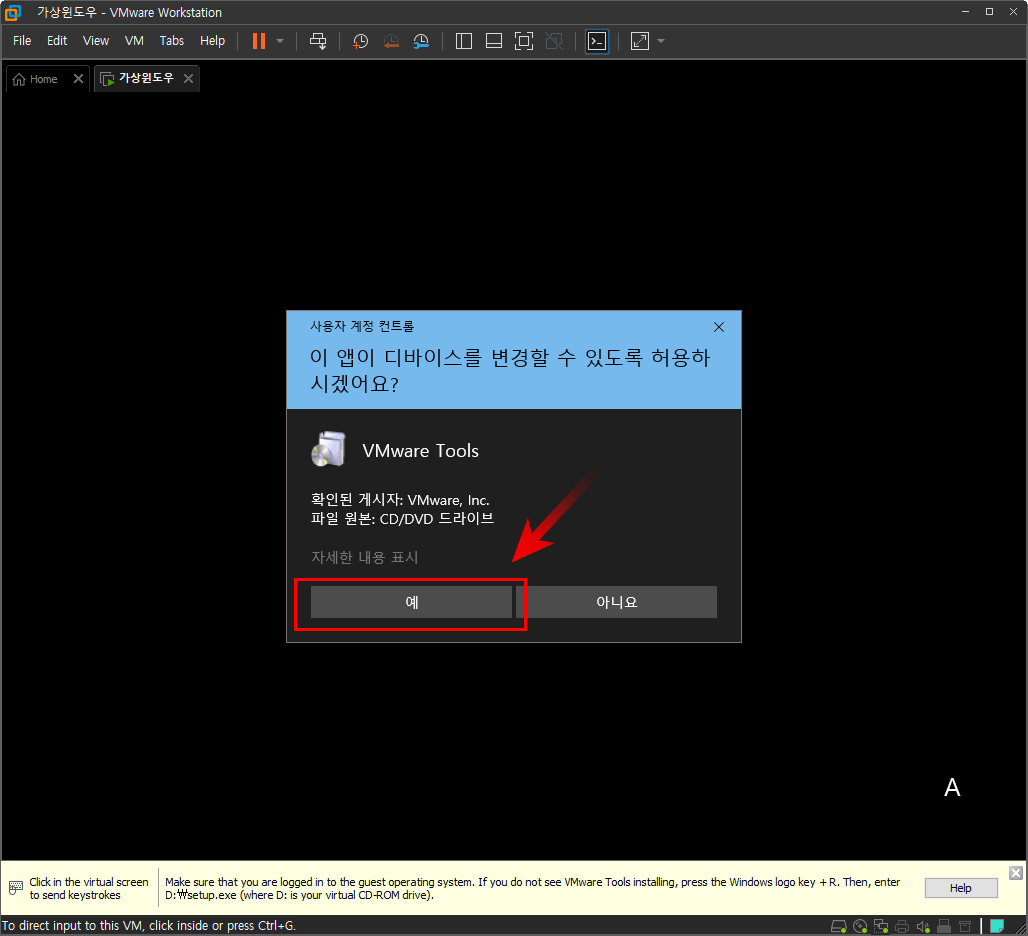The image size is (1028, 936).
Task: Maximize the VMware Workstation window
Action: pyautogui.click(x=989, y=12)
